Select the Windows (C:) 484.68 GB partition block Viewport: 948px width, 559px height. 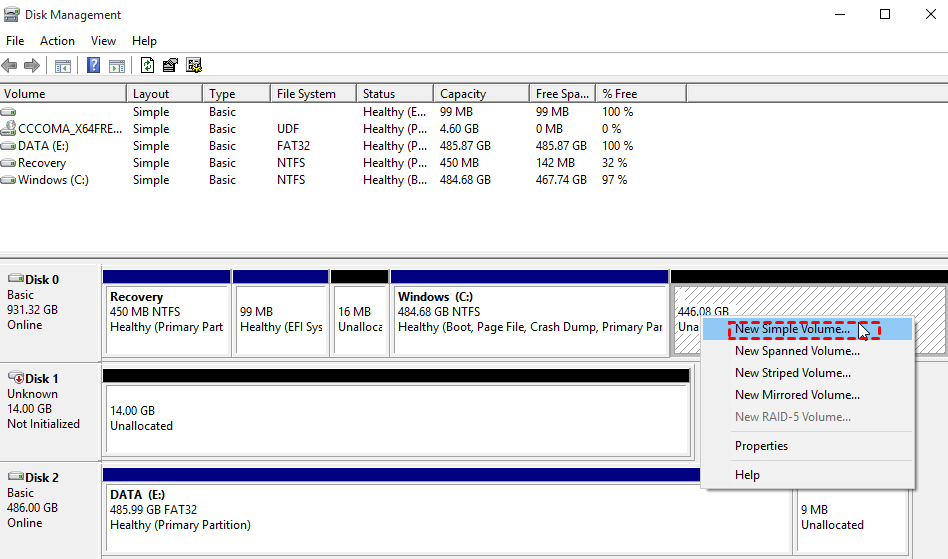click(x=530, y=313)
